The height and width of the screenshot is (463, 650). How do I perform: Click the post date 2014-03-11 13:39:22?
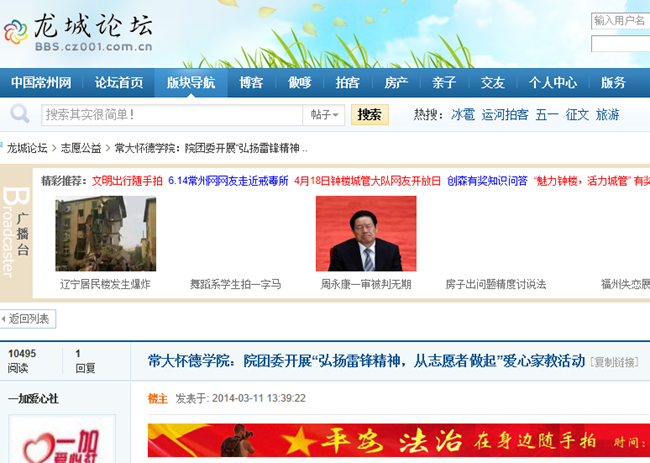[259, 398]
